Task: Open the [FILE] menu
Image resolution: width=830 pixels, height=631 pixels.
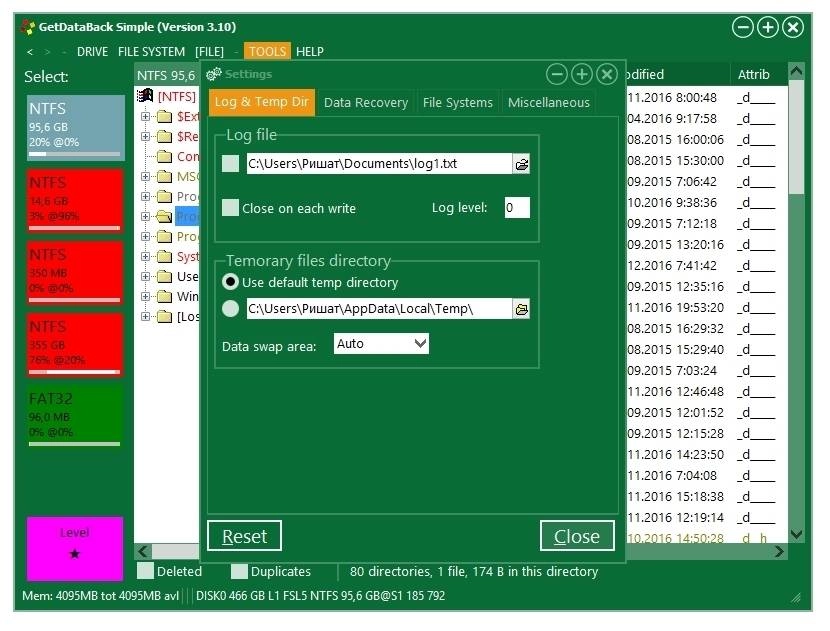Action: (209, 52)
